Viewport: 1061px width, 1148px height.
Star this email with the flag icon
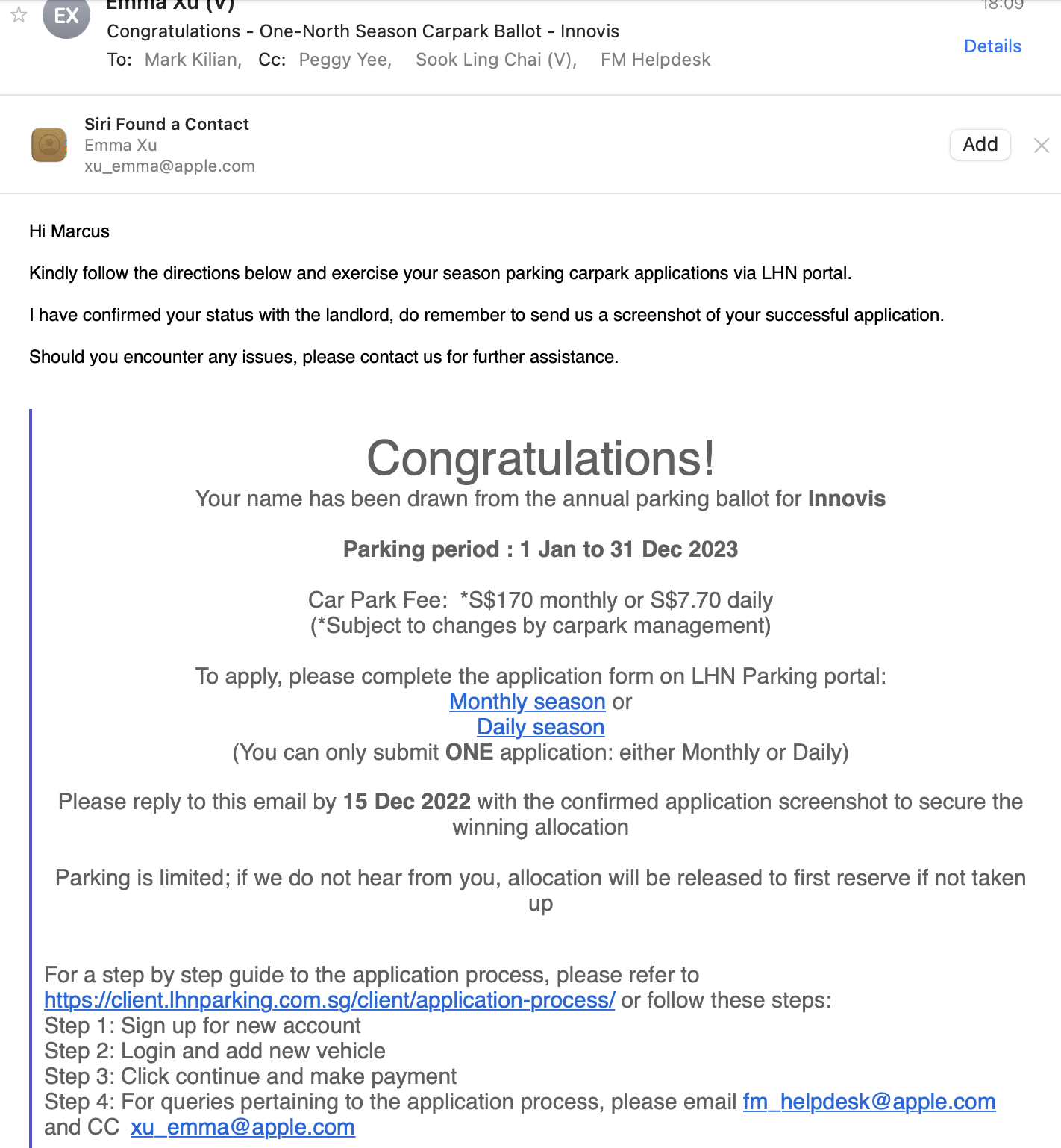point(19,15)
